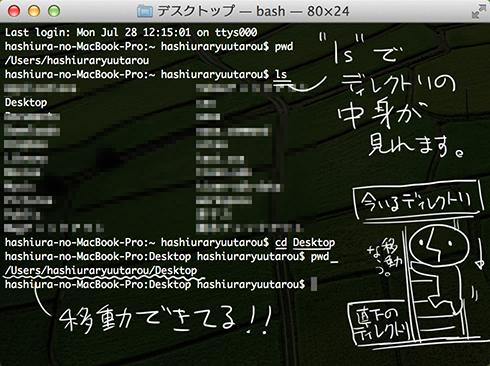Click the handwritten 見れます。 annotation
This screenshot has width=490, height=366.
(416, 146)
